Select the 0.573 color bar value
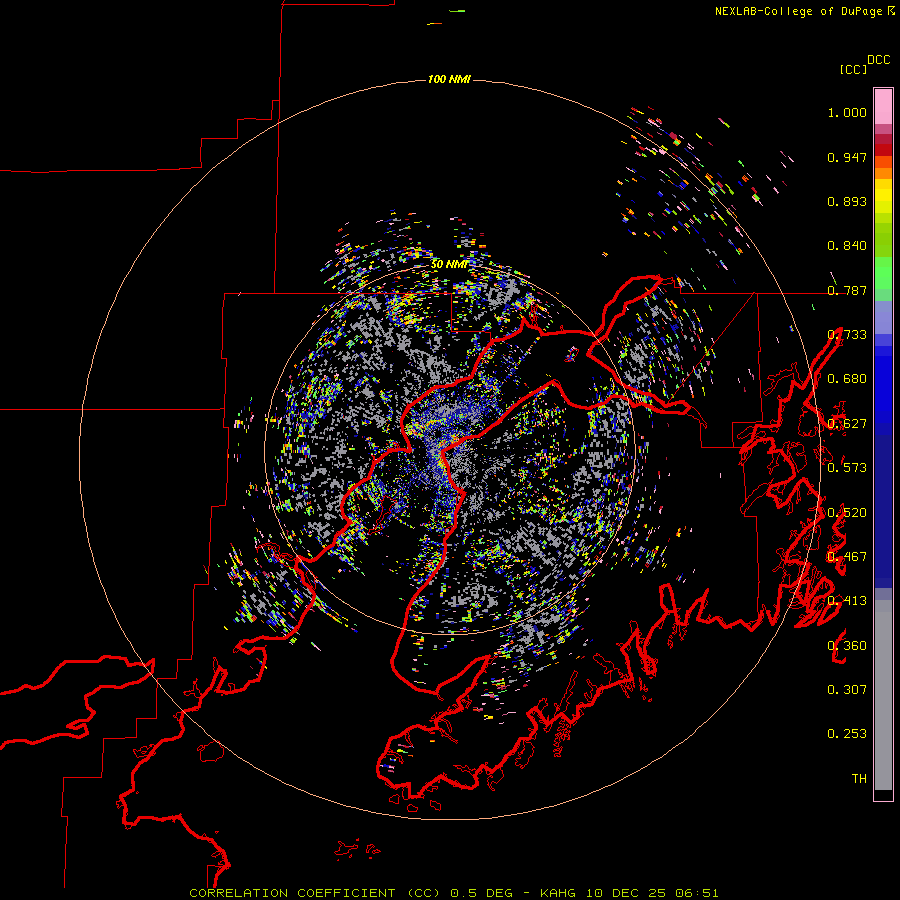 [847, 468]
